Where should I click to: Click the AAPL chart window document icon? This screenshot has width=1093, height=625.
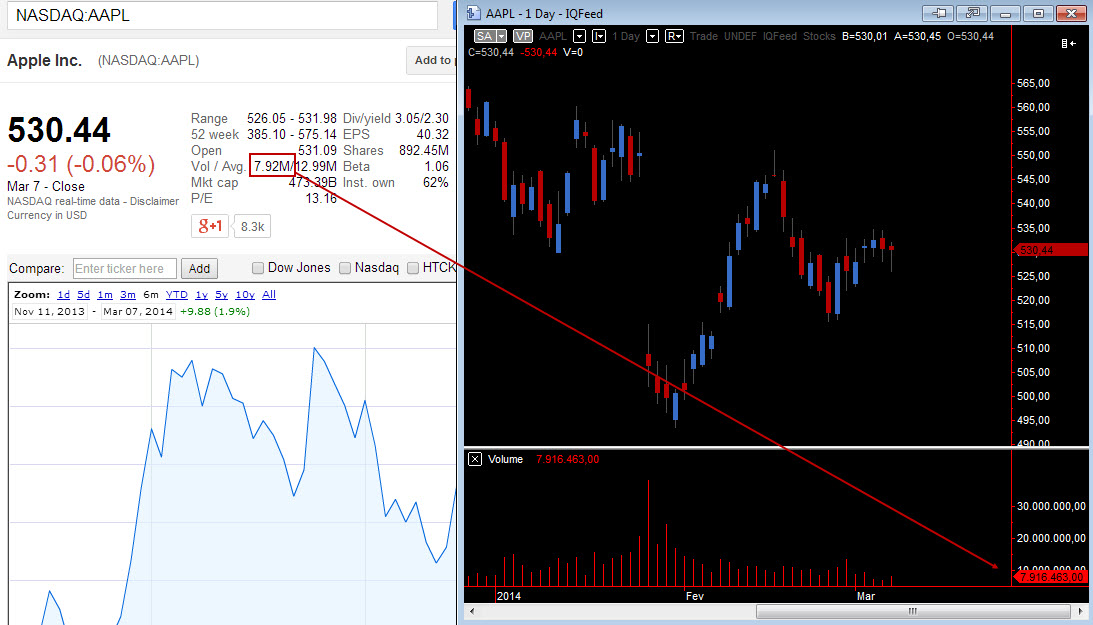pos(473,13)
